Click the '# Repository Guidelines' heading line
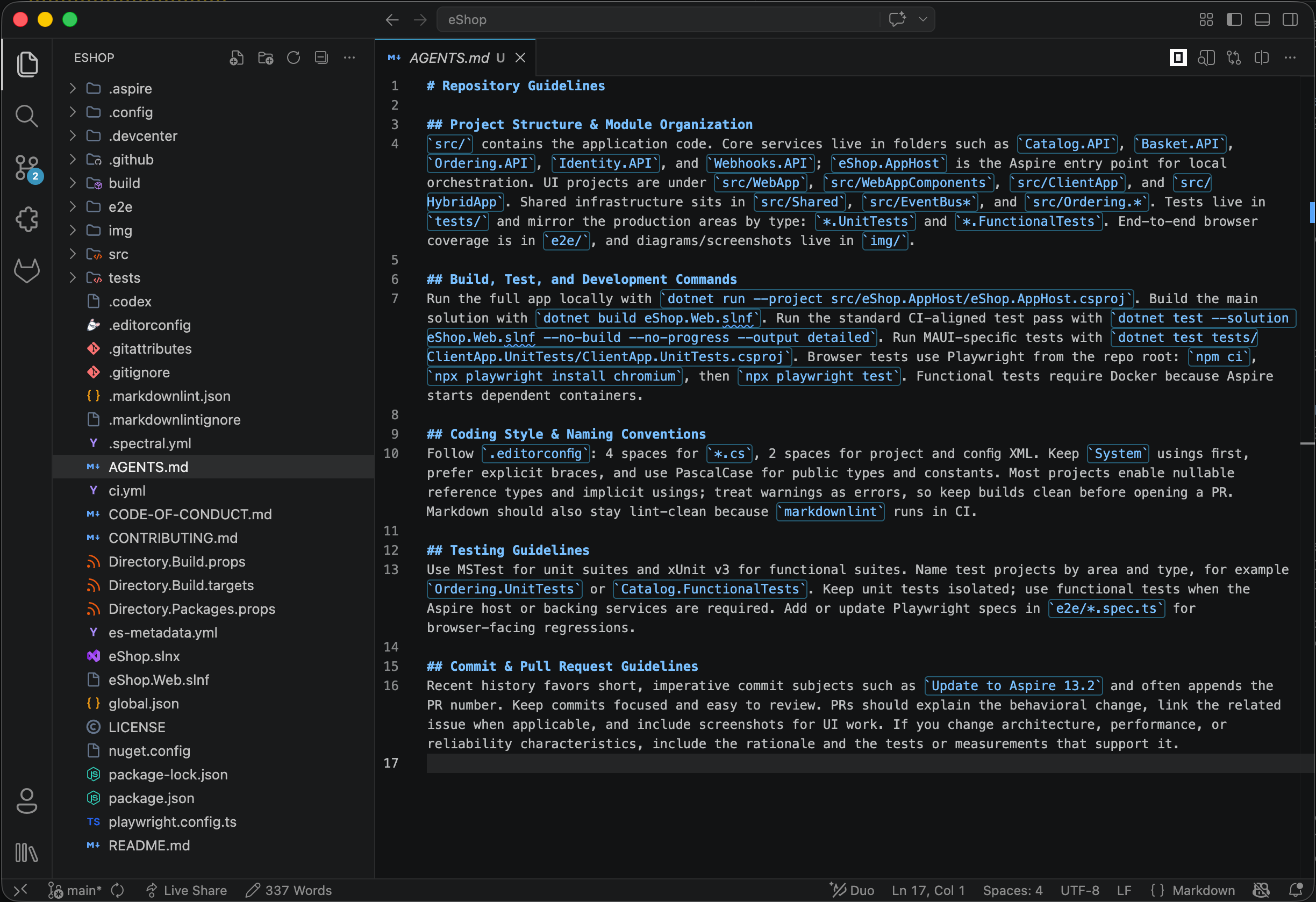Viewport: 1316px width, 902px height. [516, 85]
